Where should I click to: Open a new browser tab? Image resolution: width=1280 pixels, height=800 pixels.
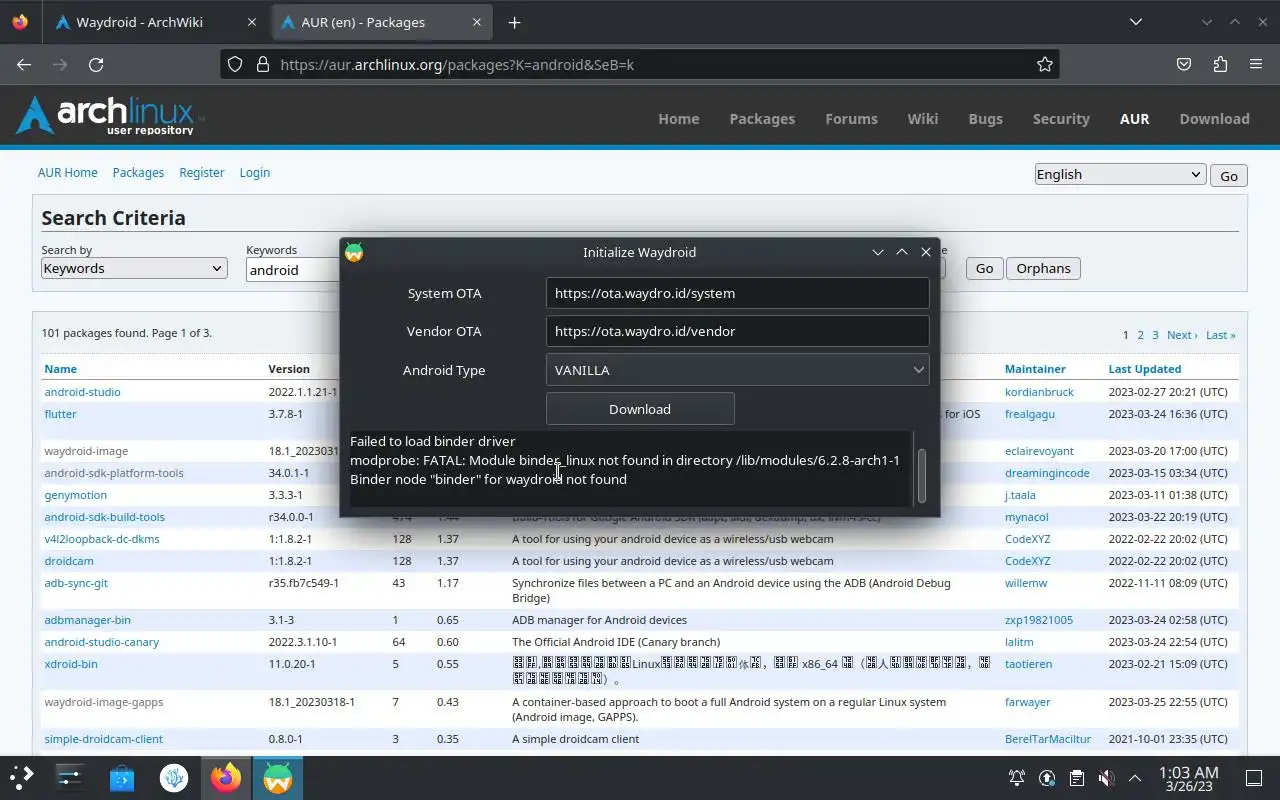[514, 22]
